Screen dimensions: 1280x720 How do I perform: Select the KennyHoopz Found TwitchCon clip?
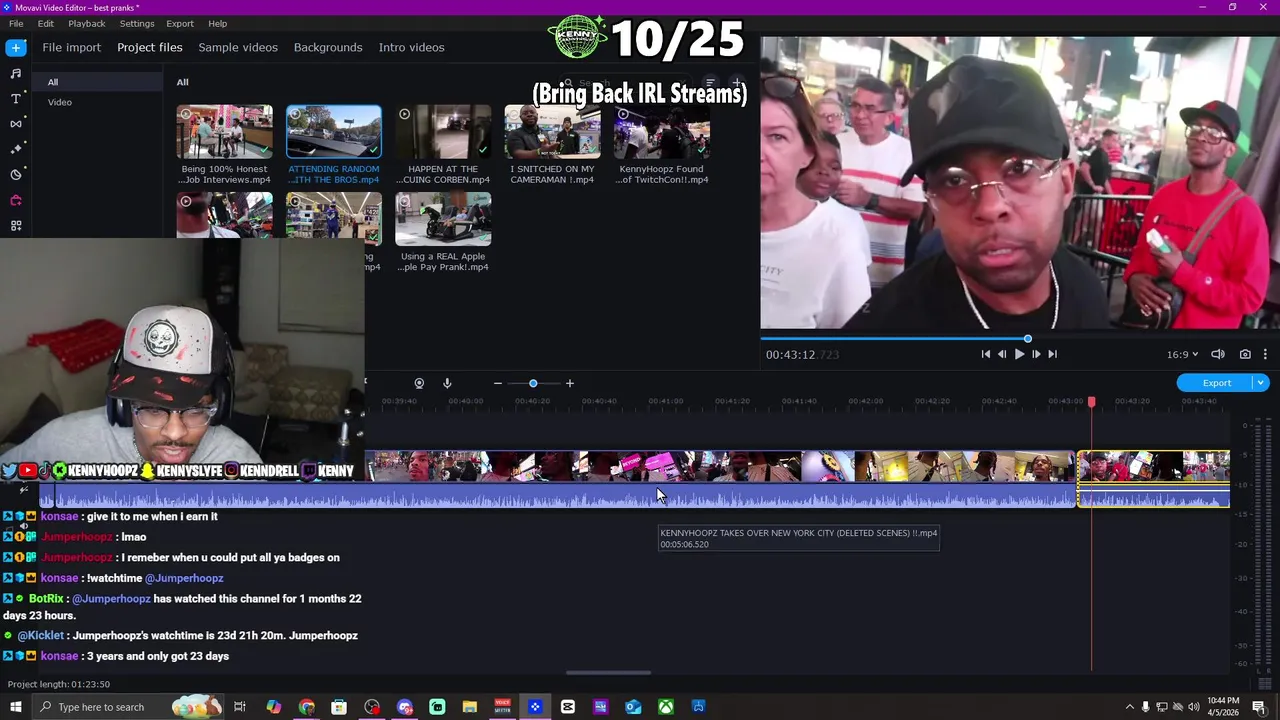pos(661,132)
